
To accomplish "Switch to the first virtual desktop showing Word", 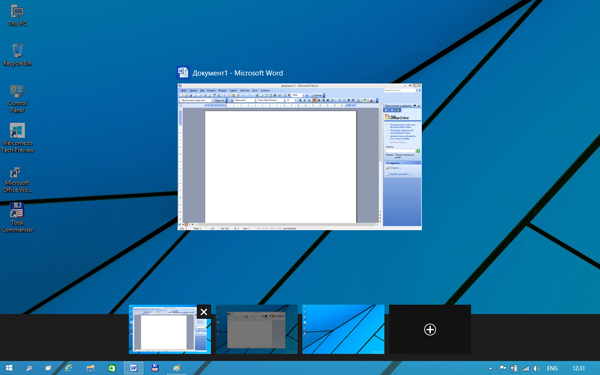I will click(170, 329).
